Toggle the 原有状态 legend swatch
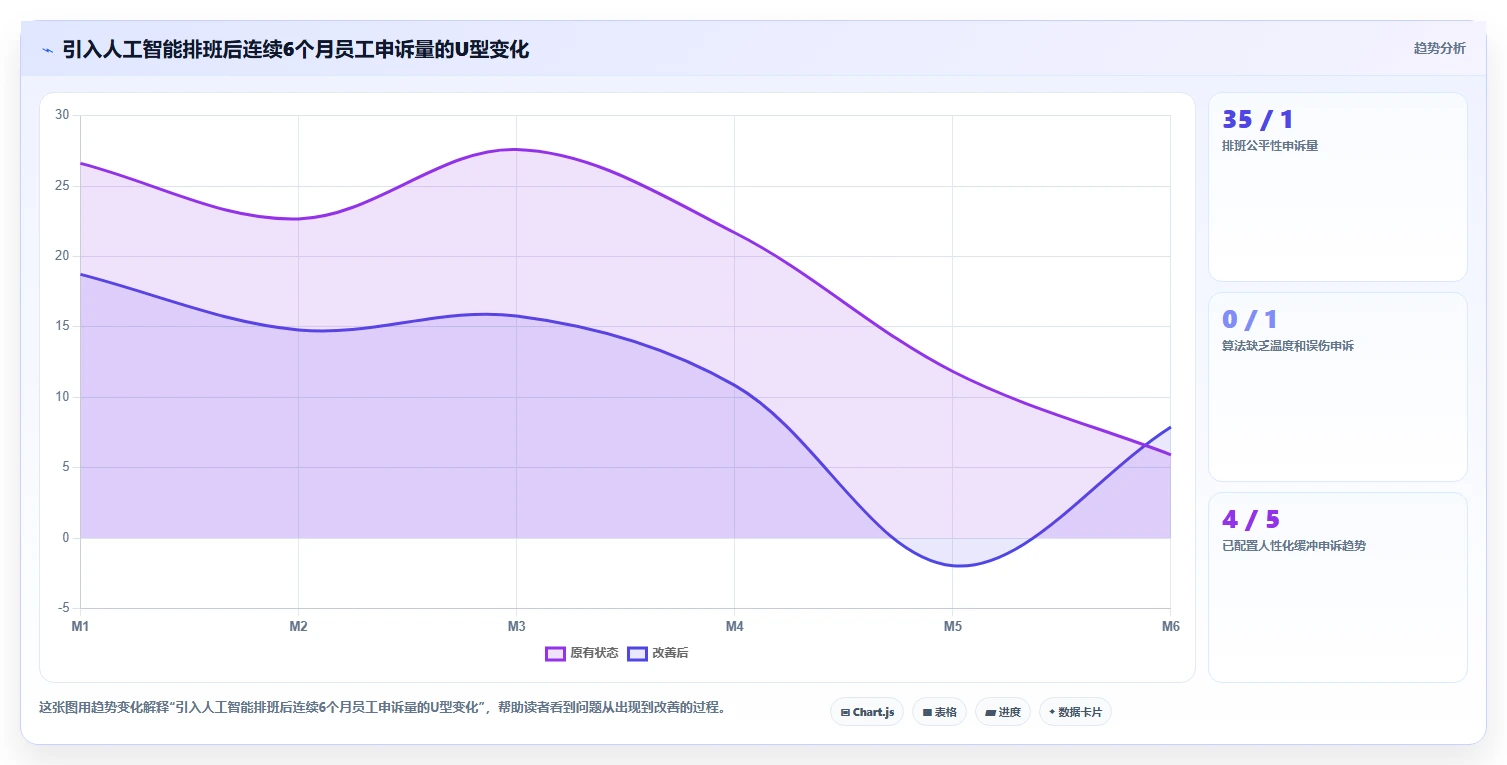 [x=555, y=653]
